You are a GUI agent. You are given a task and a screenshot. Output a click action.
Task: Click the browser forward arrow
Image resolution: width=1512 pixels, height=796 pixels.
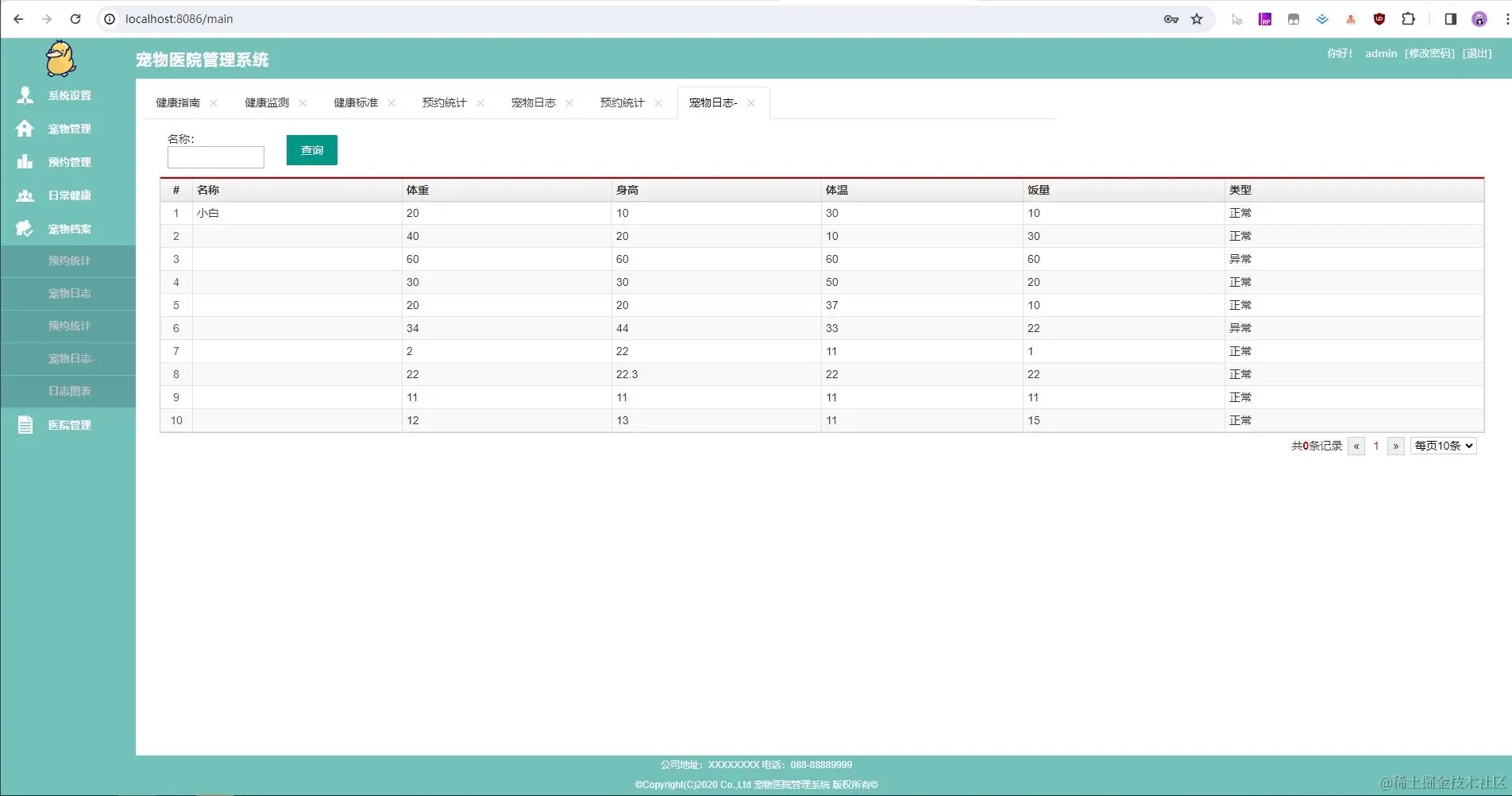47,19
